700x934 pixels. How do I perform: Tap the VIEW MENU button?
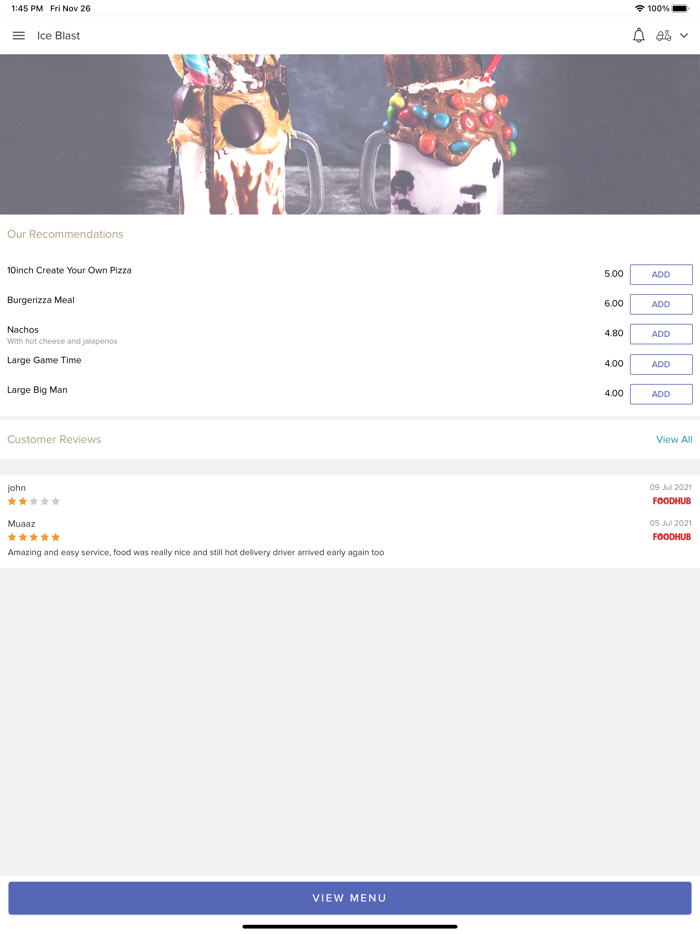click(350, 898)
